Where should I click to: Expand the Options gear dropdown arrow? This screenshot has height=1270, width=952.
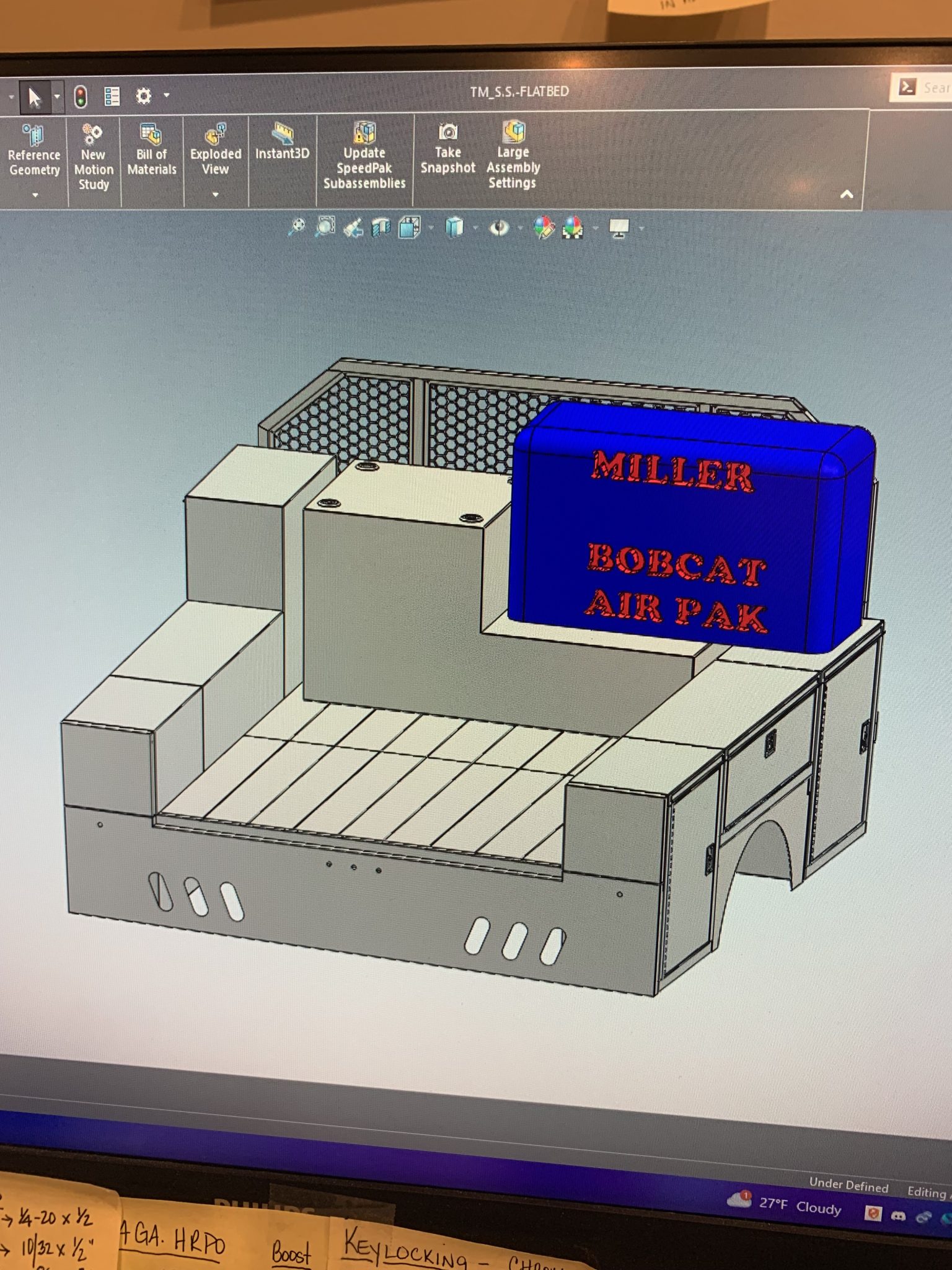click(167, 95)
